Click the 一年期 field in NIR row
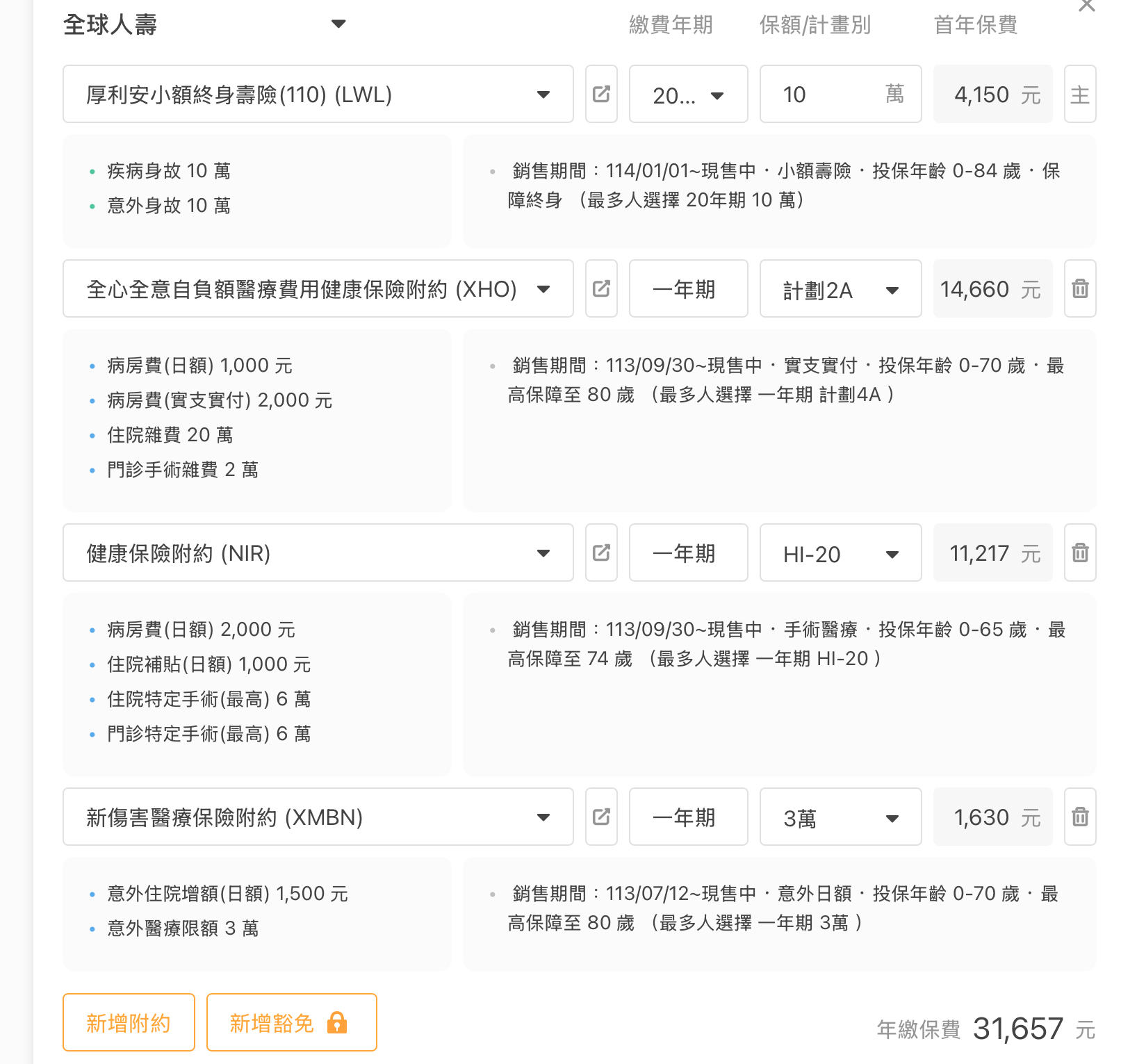 tap(688, 553)
